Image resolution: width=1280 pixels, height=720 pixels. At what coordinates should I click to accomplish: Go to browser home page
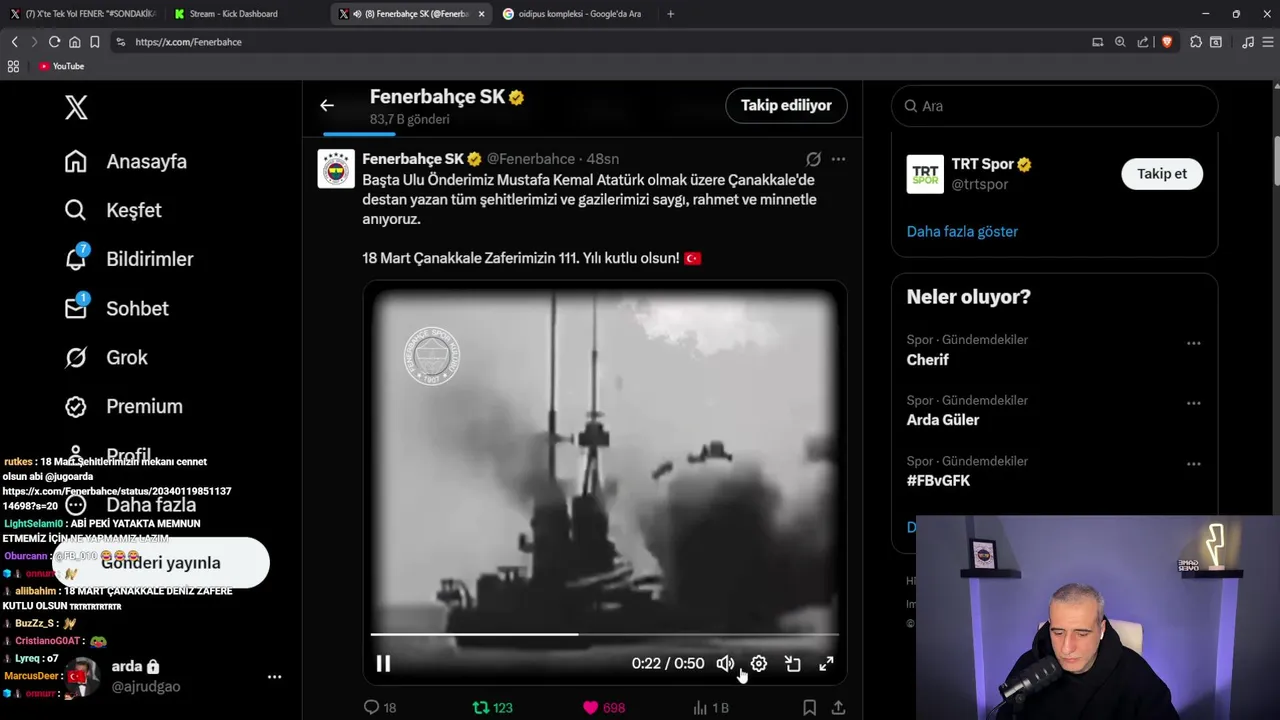(x=74, y=42)
